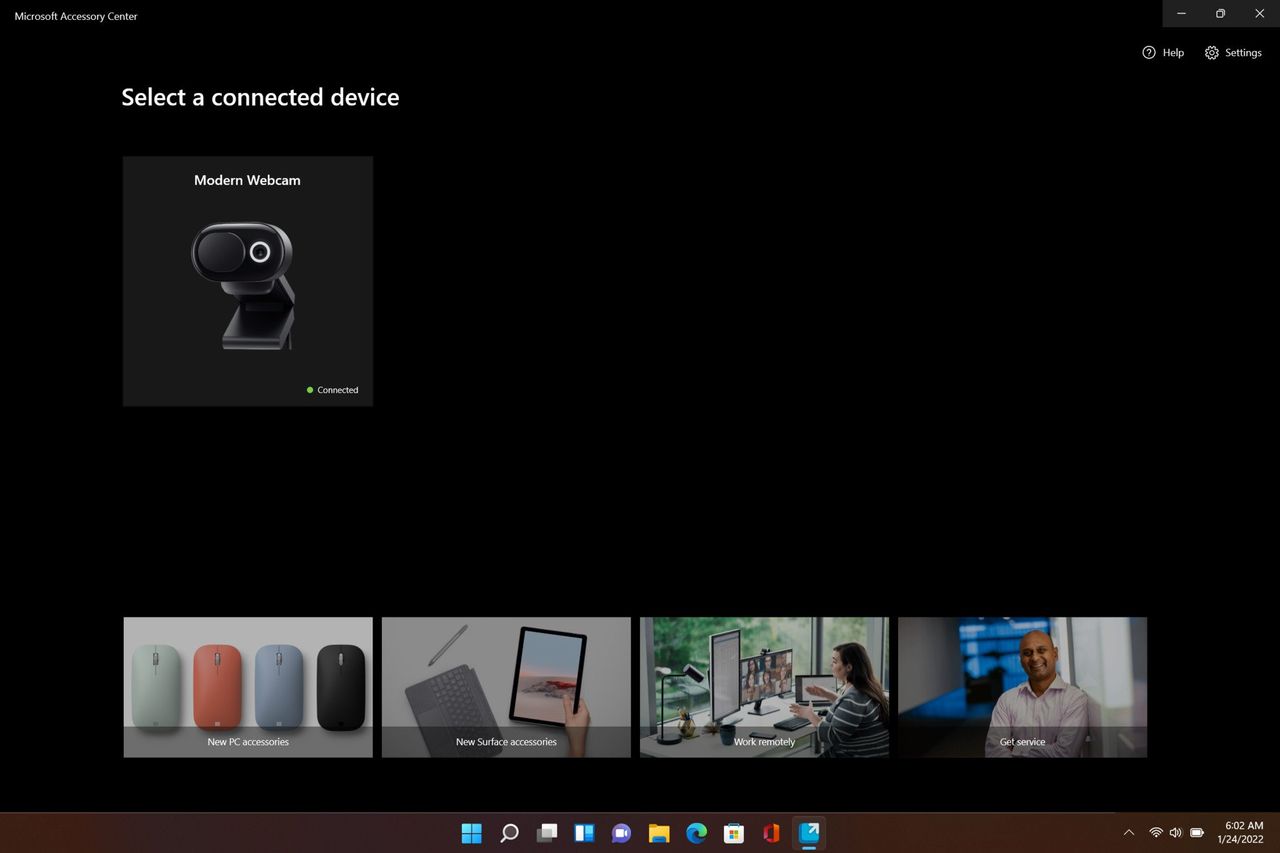Open Microsoft Store from the taskbar
Image resolution: width=1280 pixels, height=853 pixels.
coord(734,833)
